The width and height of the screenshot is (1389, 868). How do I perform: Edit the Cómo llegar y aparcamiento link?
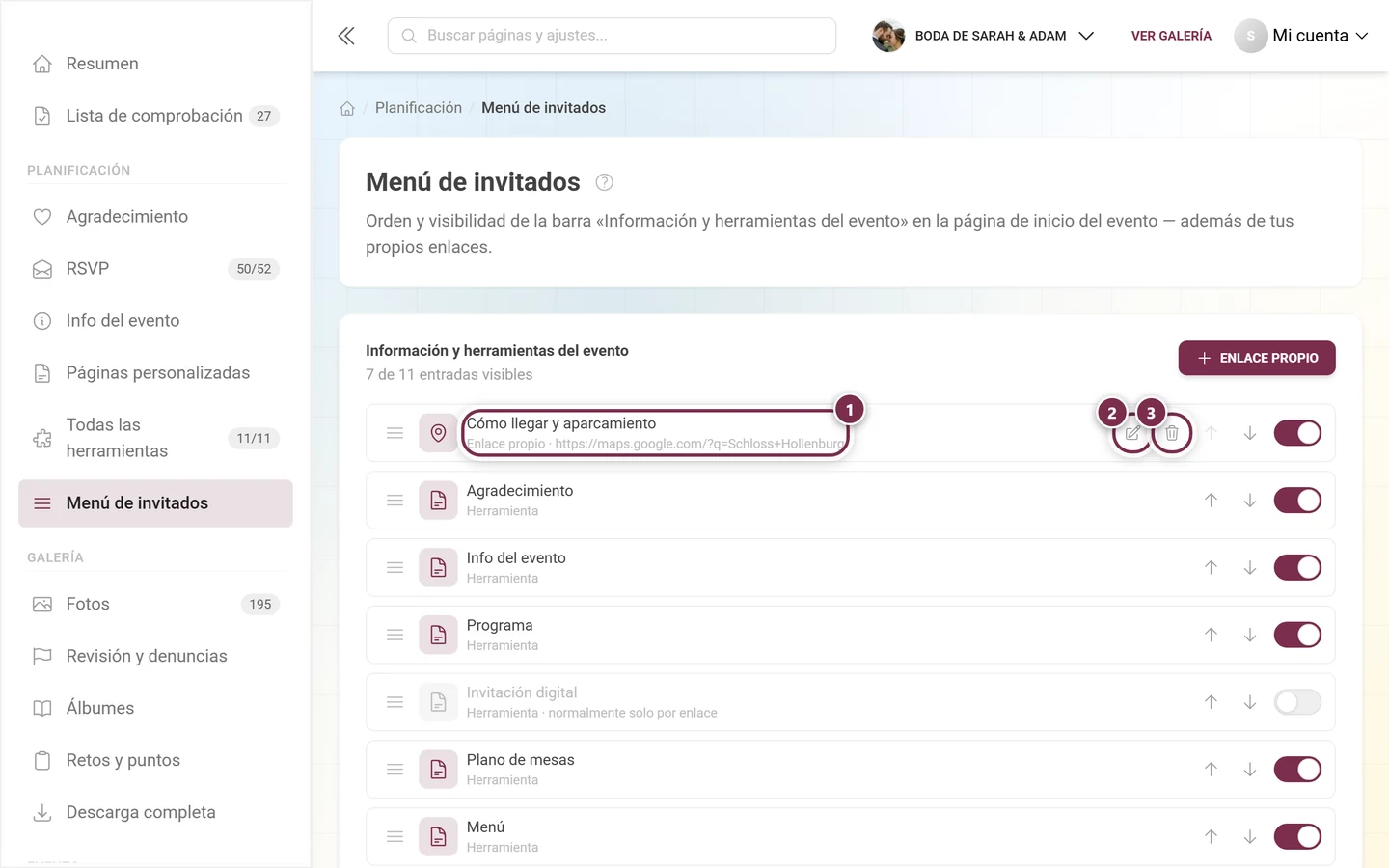1132,433
